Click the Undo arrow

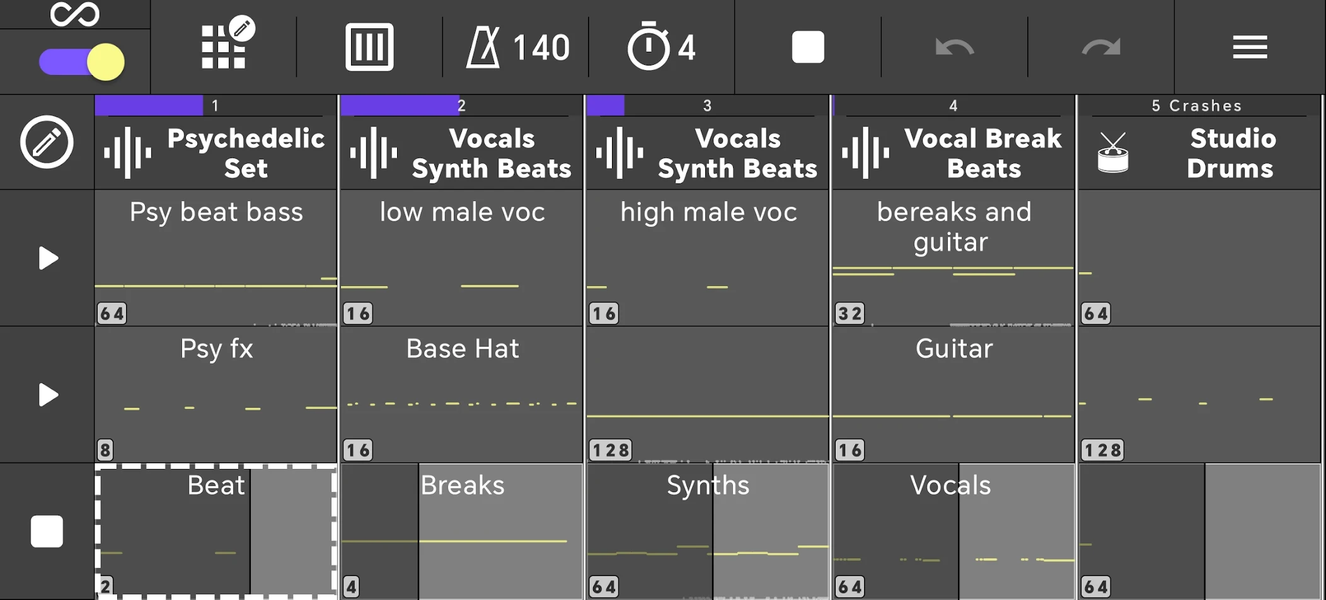pyautogui.click(x=953, y=46)
